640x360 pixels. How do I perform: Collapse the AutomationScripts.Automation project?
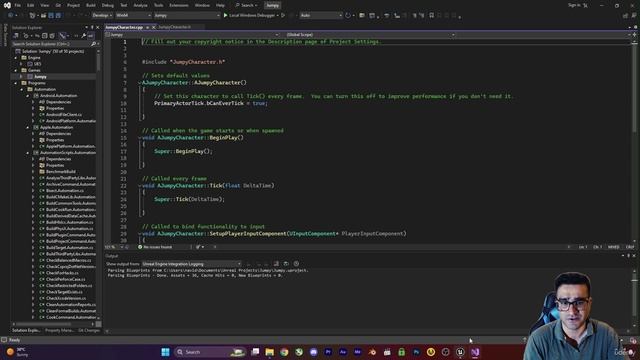pos(28,153)
